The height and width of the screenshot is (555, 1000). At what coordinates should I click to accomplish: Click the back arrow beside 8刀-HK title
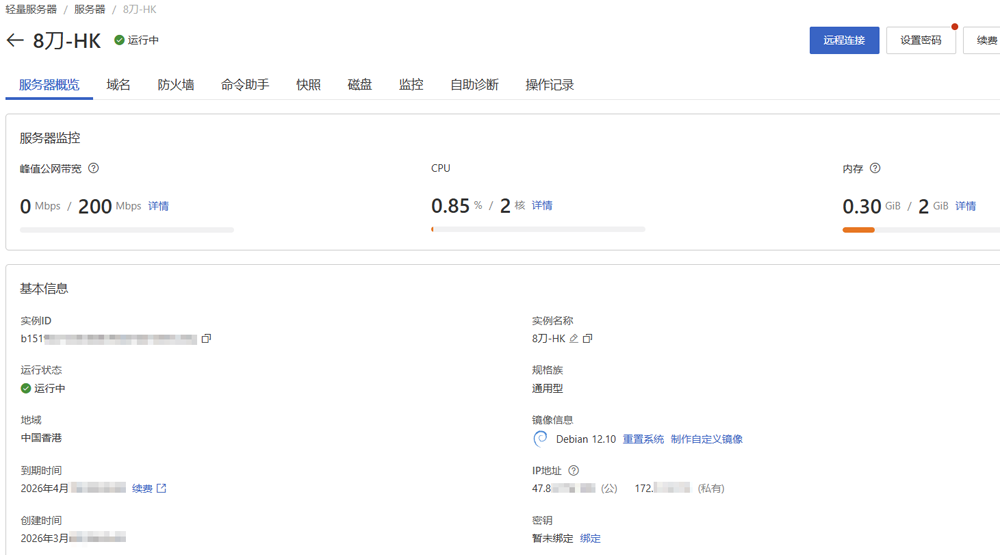click(14, 41)
